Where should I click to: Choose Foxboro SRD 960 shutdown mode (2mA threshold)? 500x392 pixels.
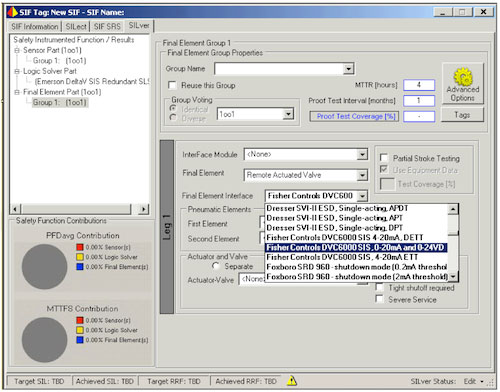(356, 277)
